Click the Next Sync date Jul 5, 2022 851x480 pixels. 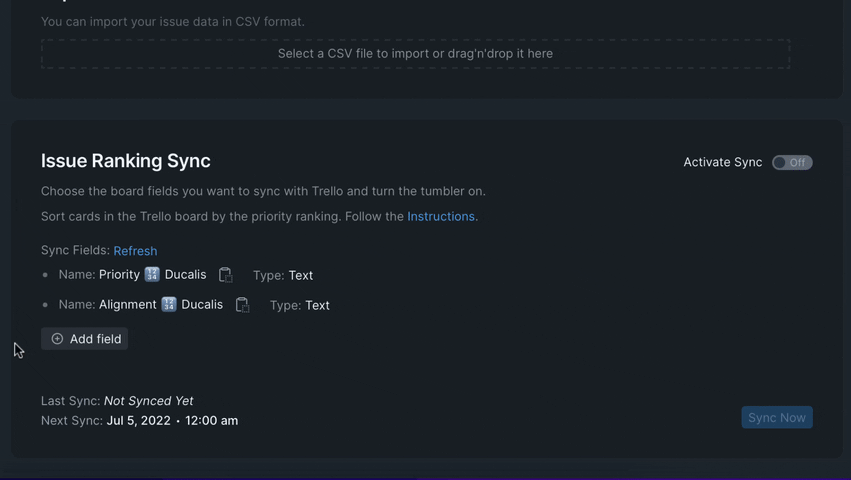click(138, 421)
